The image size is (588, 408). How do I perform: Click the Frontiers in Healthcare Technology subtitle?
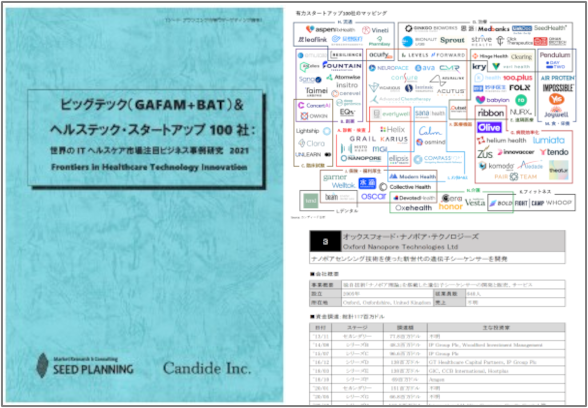pos(149,167)
